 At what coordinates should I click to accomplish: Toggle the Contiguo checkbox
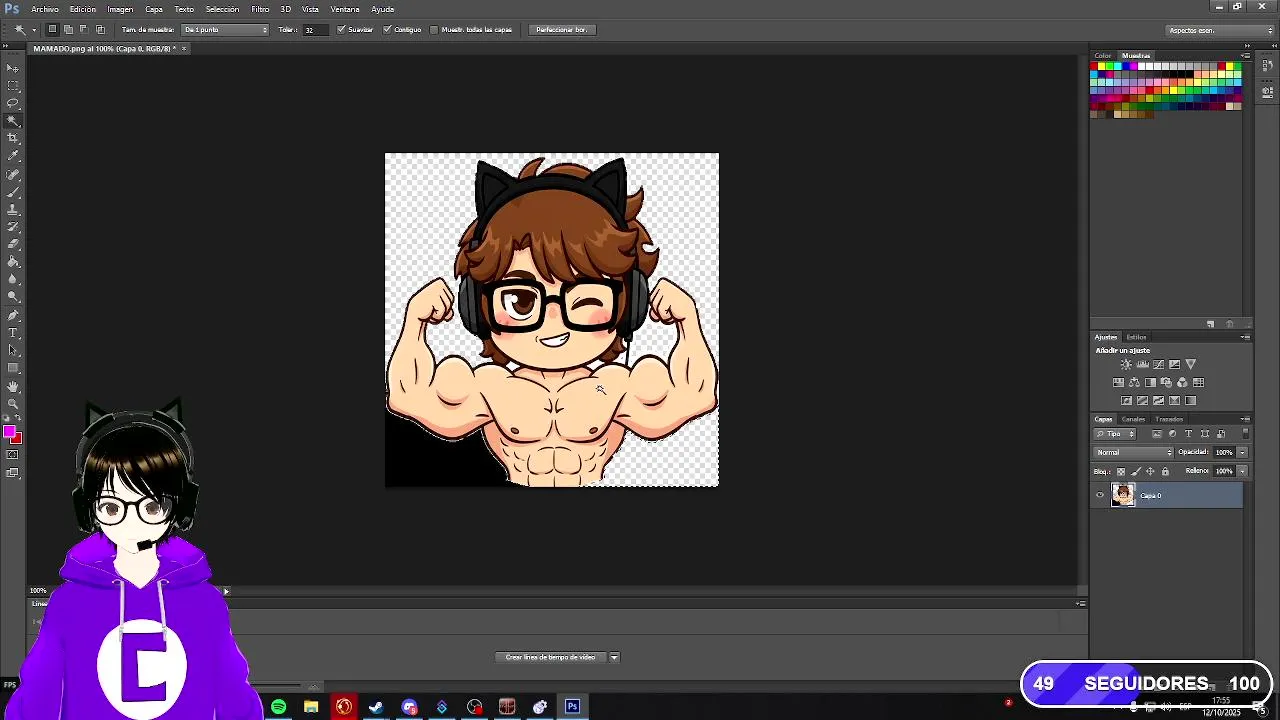[387, 30]
